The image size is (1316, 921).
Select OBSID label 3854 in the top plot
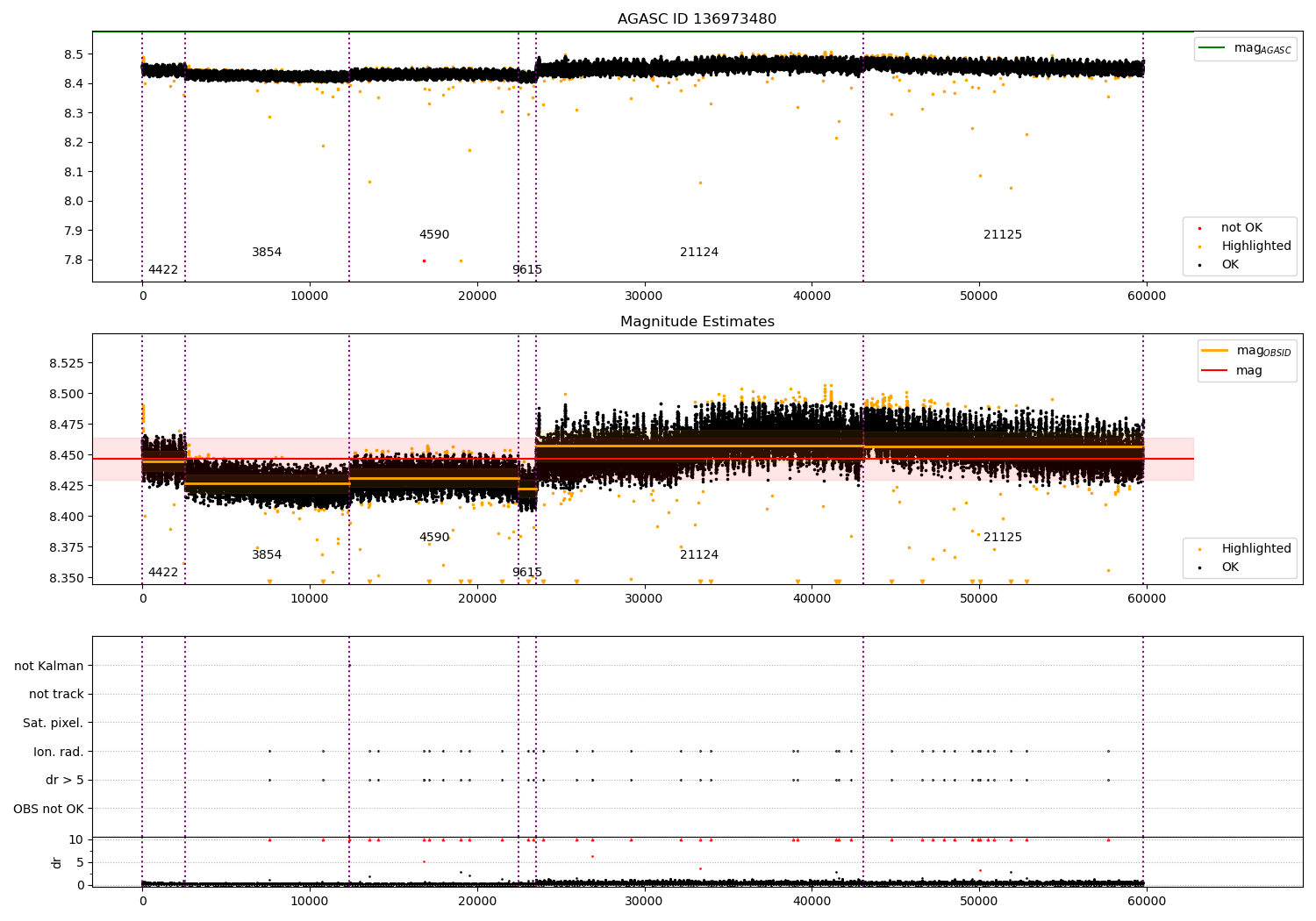tap(267, 253)
